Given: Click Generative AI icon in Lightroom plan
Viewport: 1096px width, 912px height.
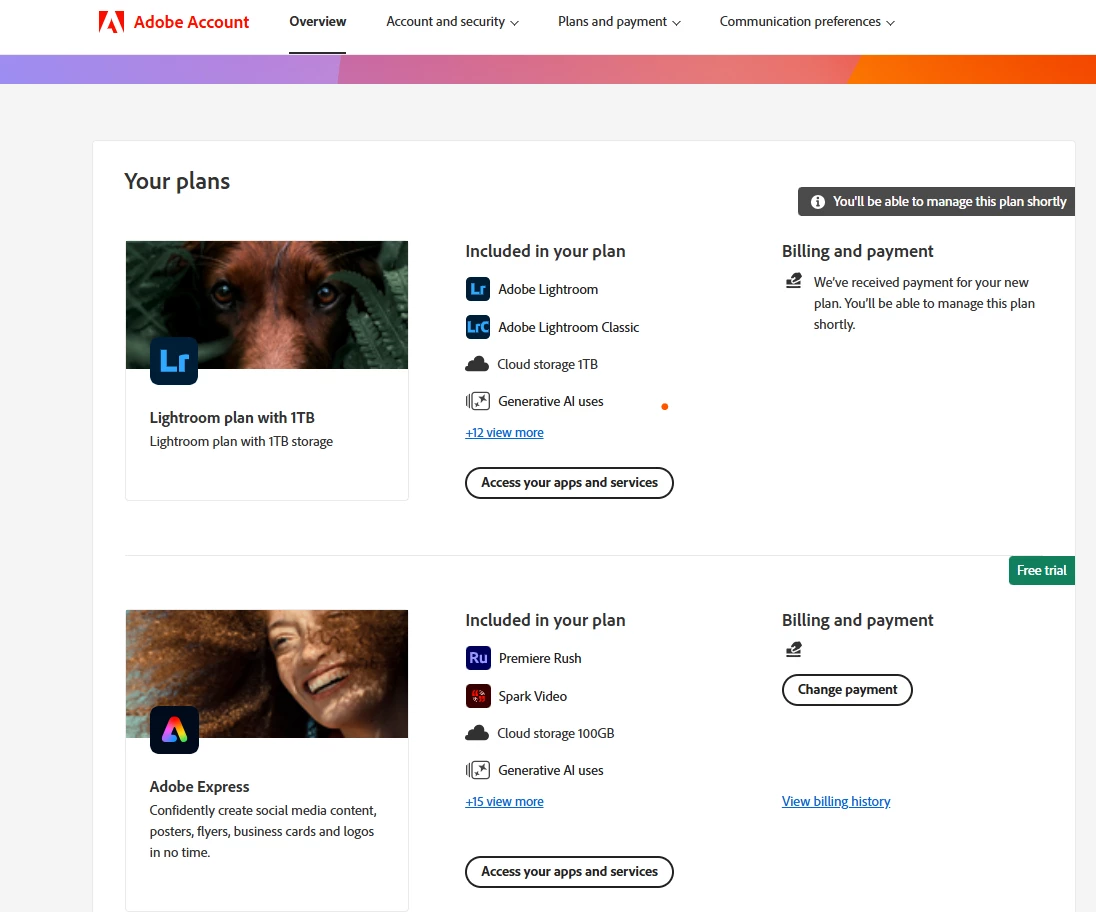Looking at the screenshot, I should (478, 401).
